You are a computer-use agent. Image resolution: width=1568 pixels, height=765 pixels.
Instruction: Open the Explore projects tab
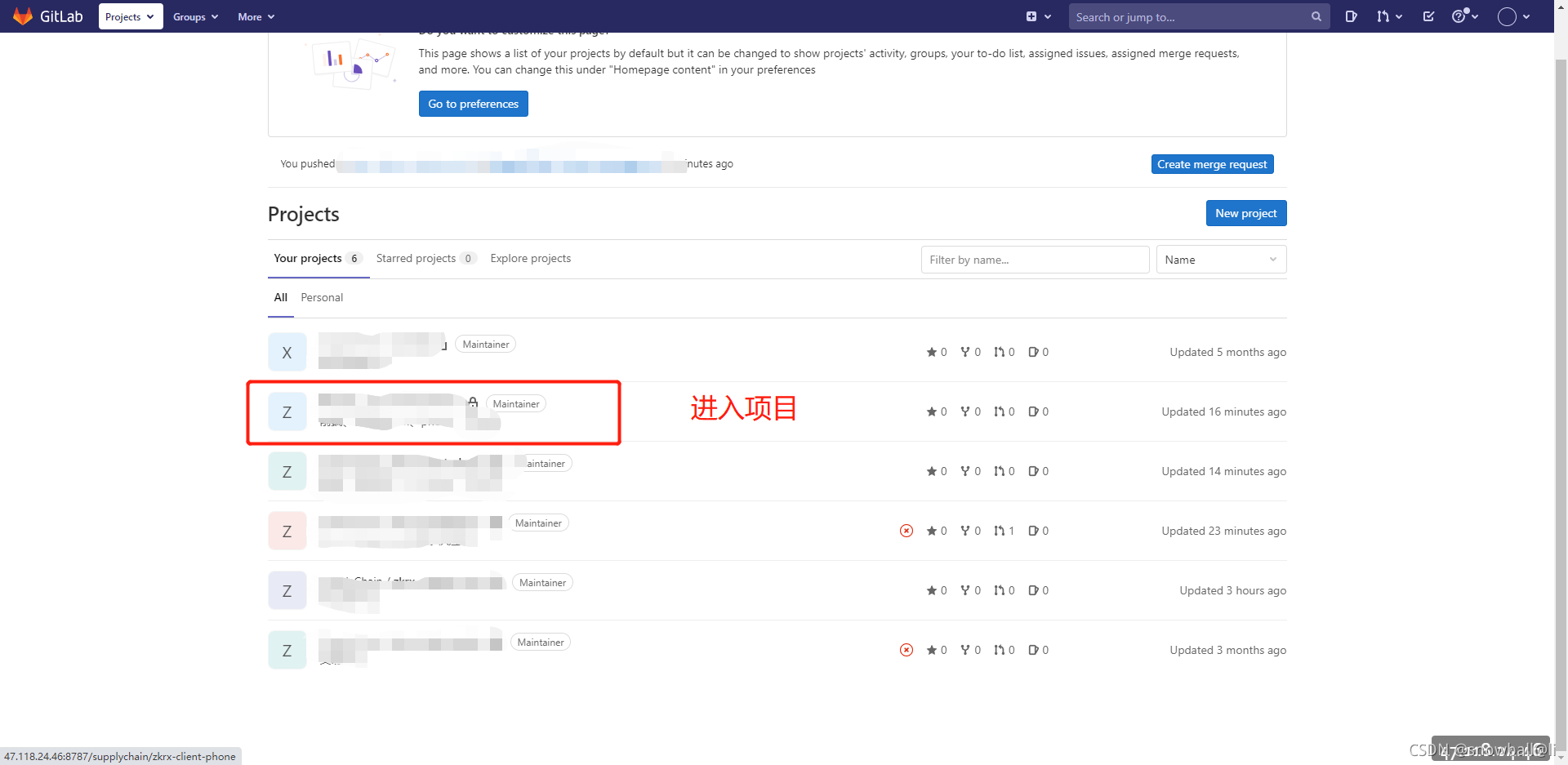(531, 258)
